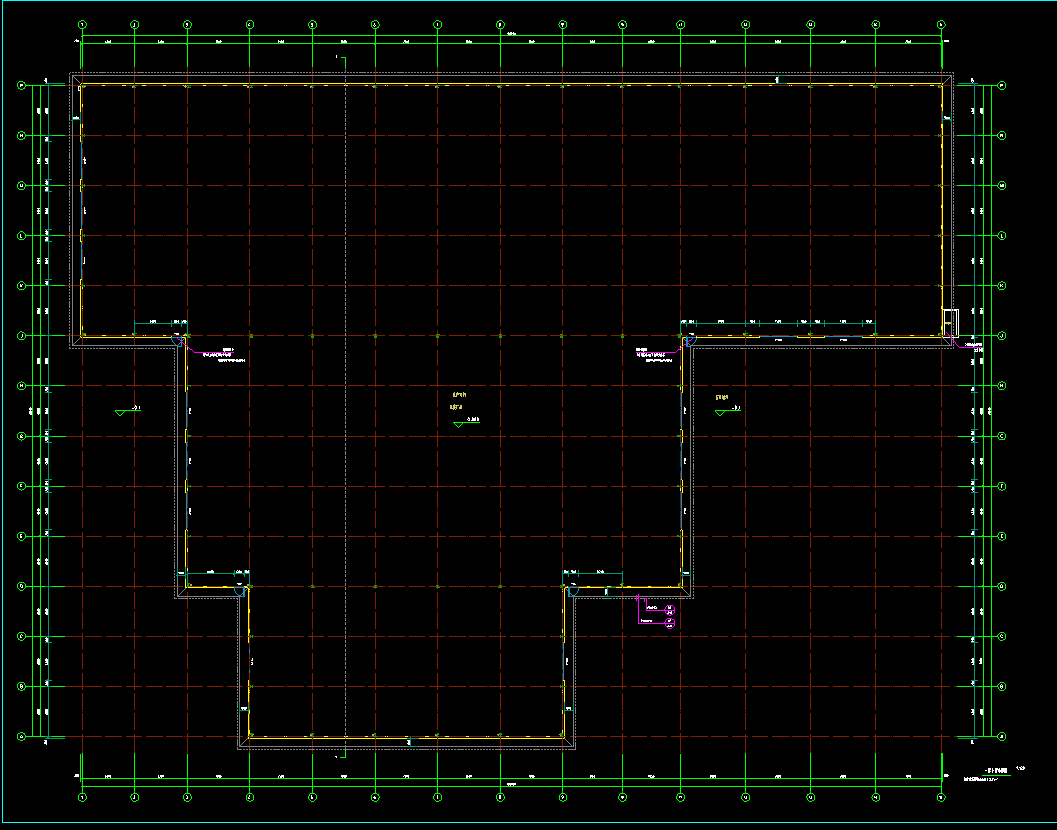Select the right-side elevation marker with yellow label
Viewport: 1057px width, 830px height.
tap(721, 411)
